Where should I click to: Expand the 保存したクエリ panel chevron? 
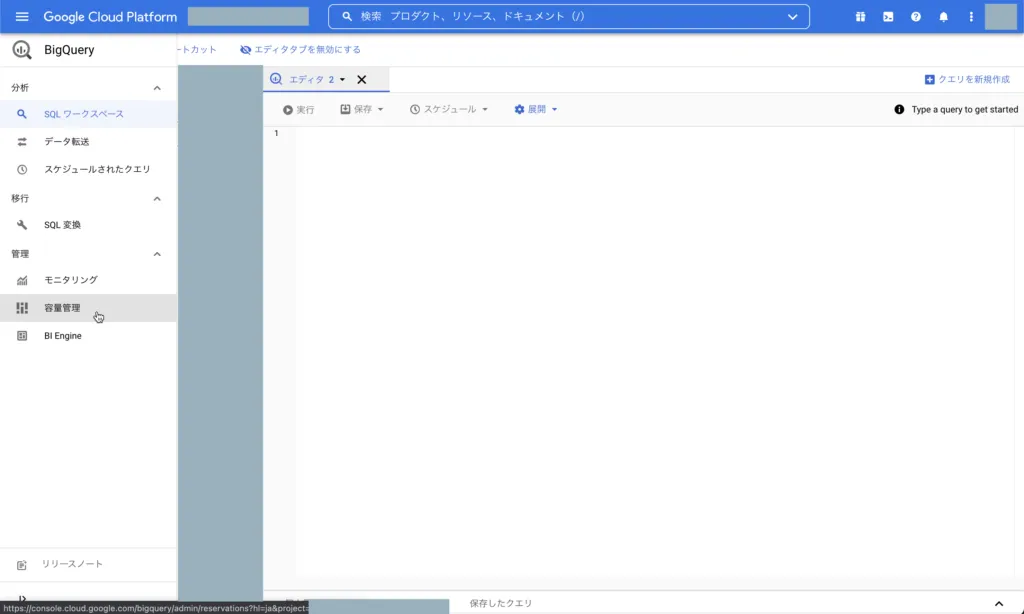[x=999, y=604]
